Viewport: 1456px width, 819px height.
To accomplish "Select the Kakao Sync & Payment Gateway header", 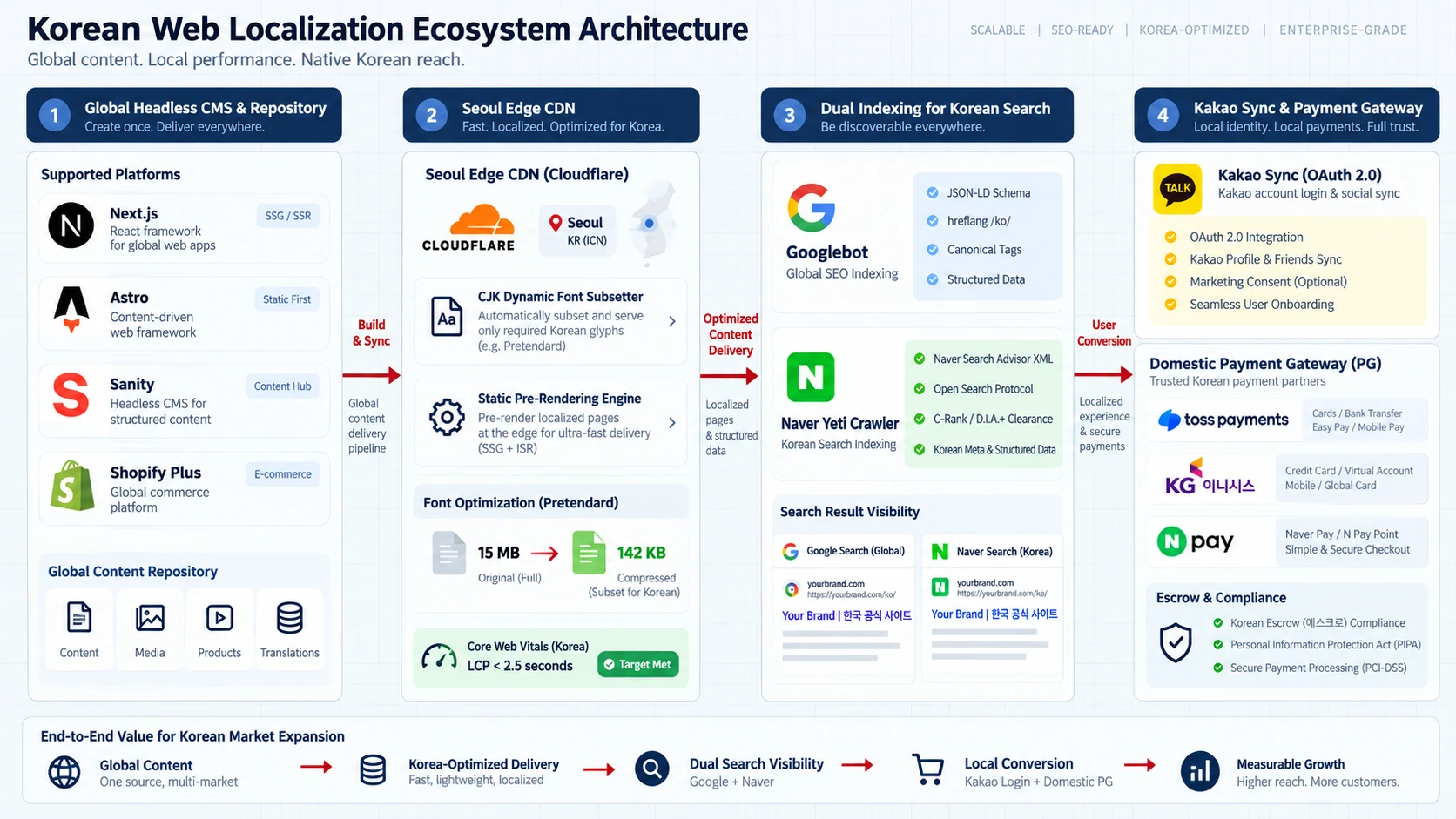I will pos(1286,115).
